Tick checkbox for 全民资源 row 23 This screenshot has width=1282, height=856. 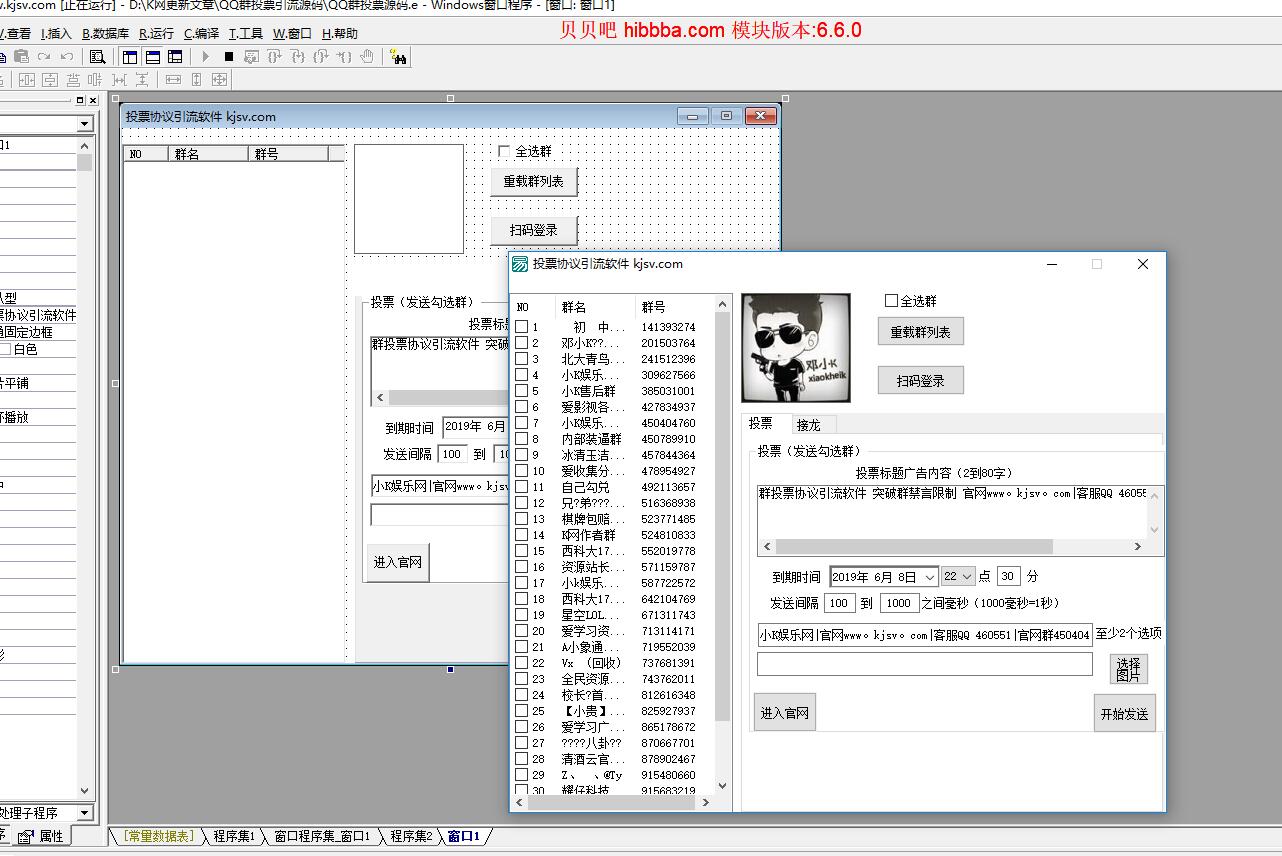click(521, 679)
